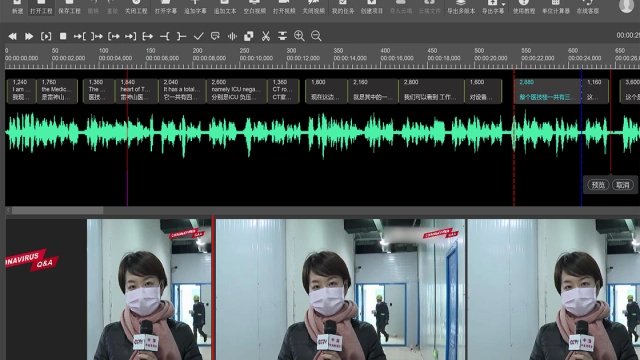Click the overlapping squares icon
Screen dimensions: 640x360
(249, 36)
